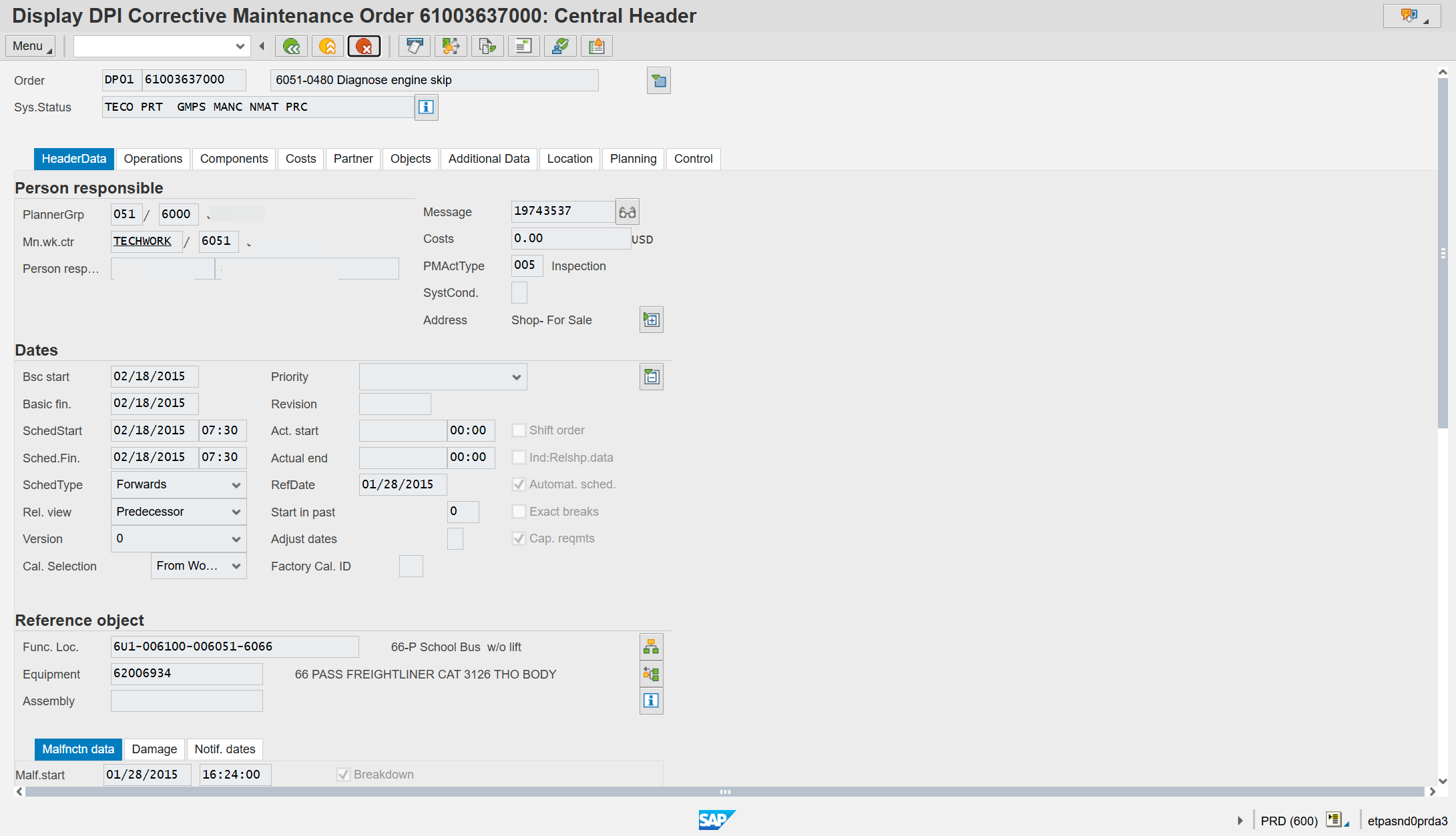The height and width of the screenshot is (836, 1456).
Task: Display message via glasses icon
Action: click(x=628, y=212)
